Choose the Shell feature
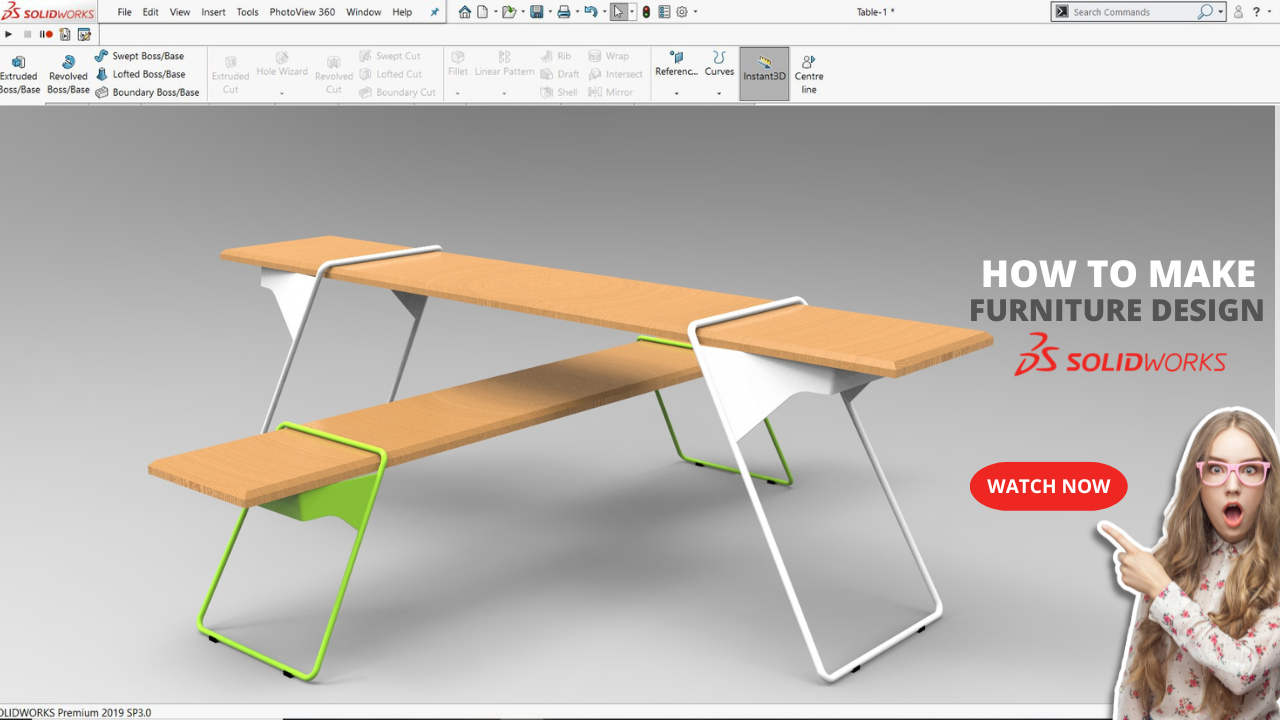The height and width of the screenshot is (720, 1280). [559, 92]
